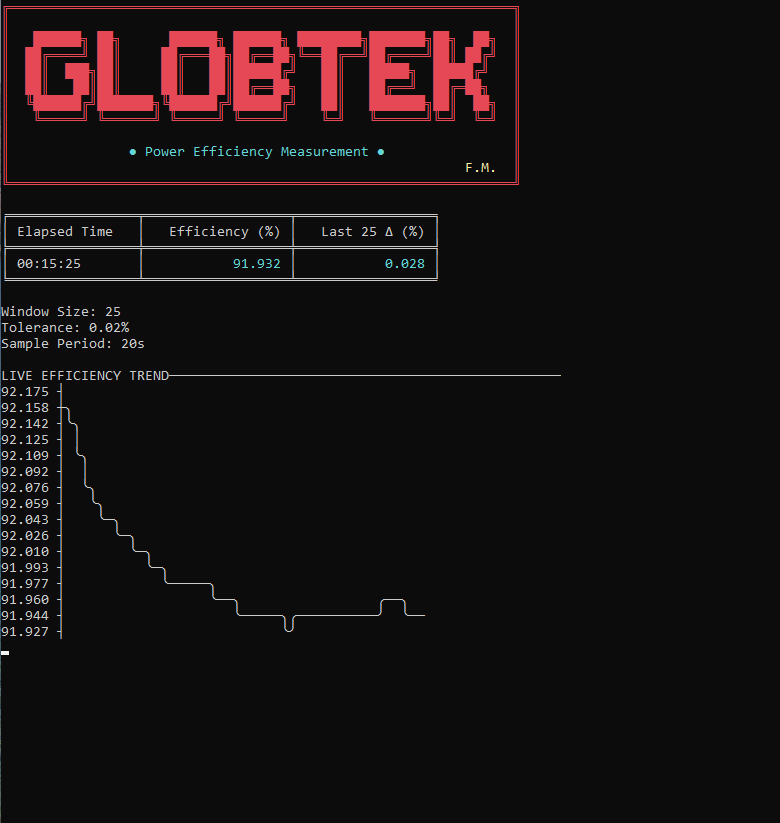The width and height of the screenshot is (780, 823).
Task: Click the Efficiency (%) column header
Action: click(225, 231)
